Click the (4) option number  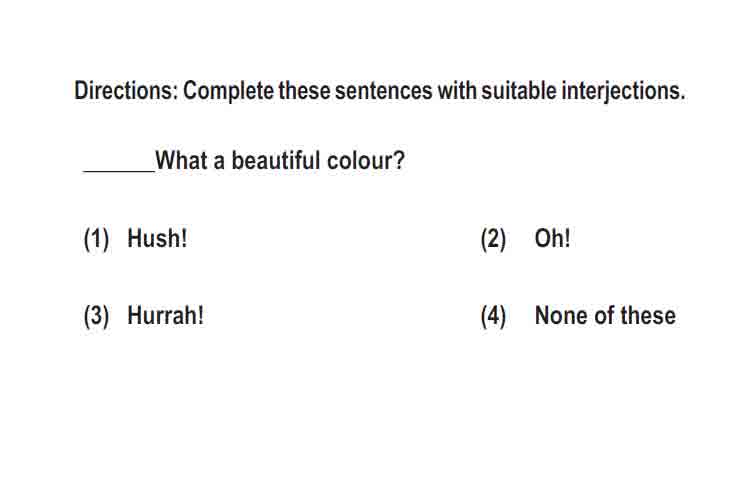[x=493, y=316]
